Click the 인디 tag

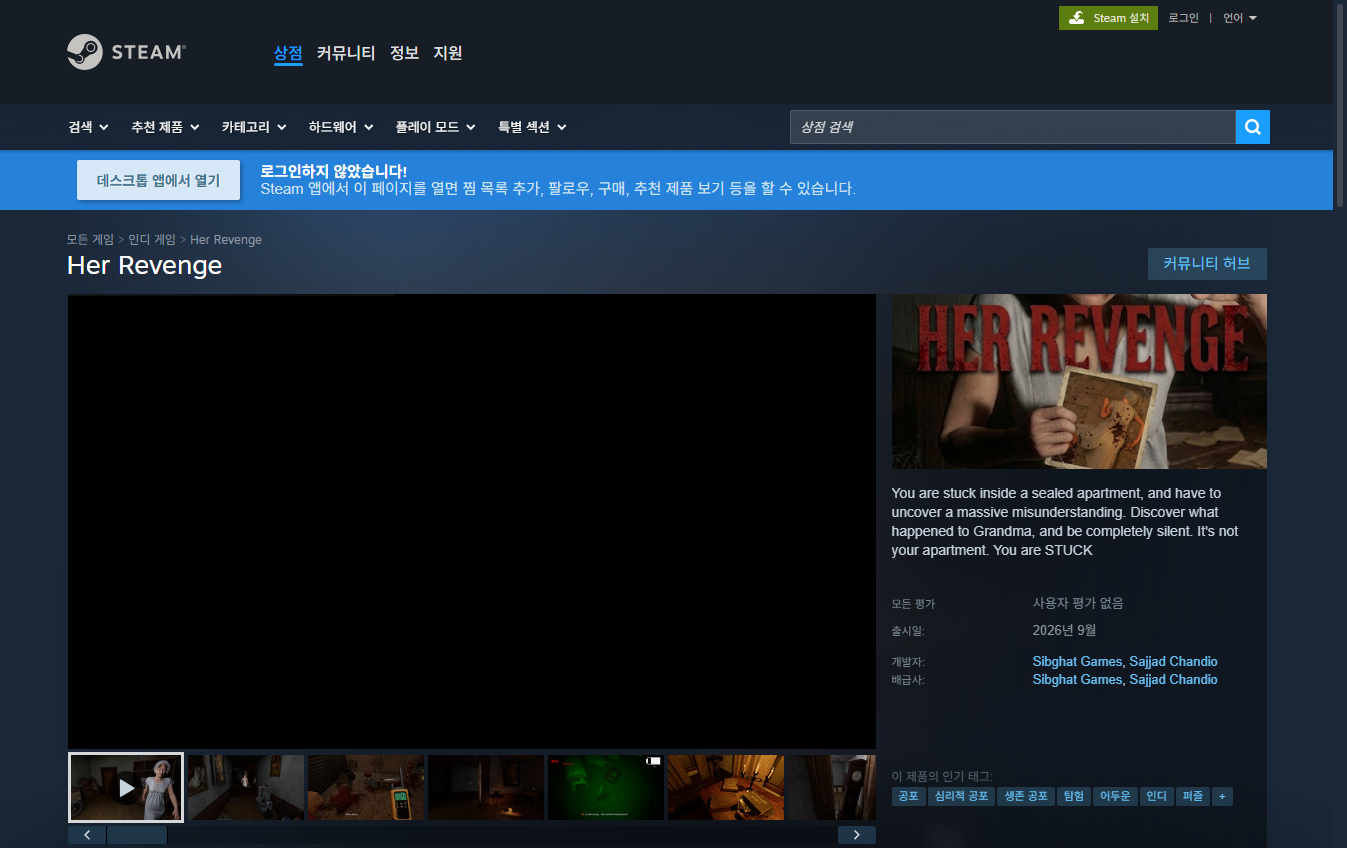1156,796
